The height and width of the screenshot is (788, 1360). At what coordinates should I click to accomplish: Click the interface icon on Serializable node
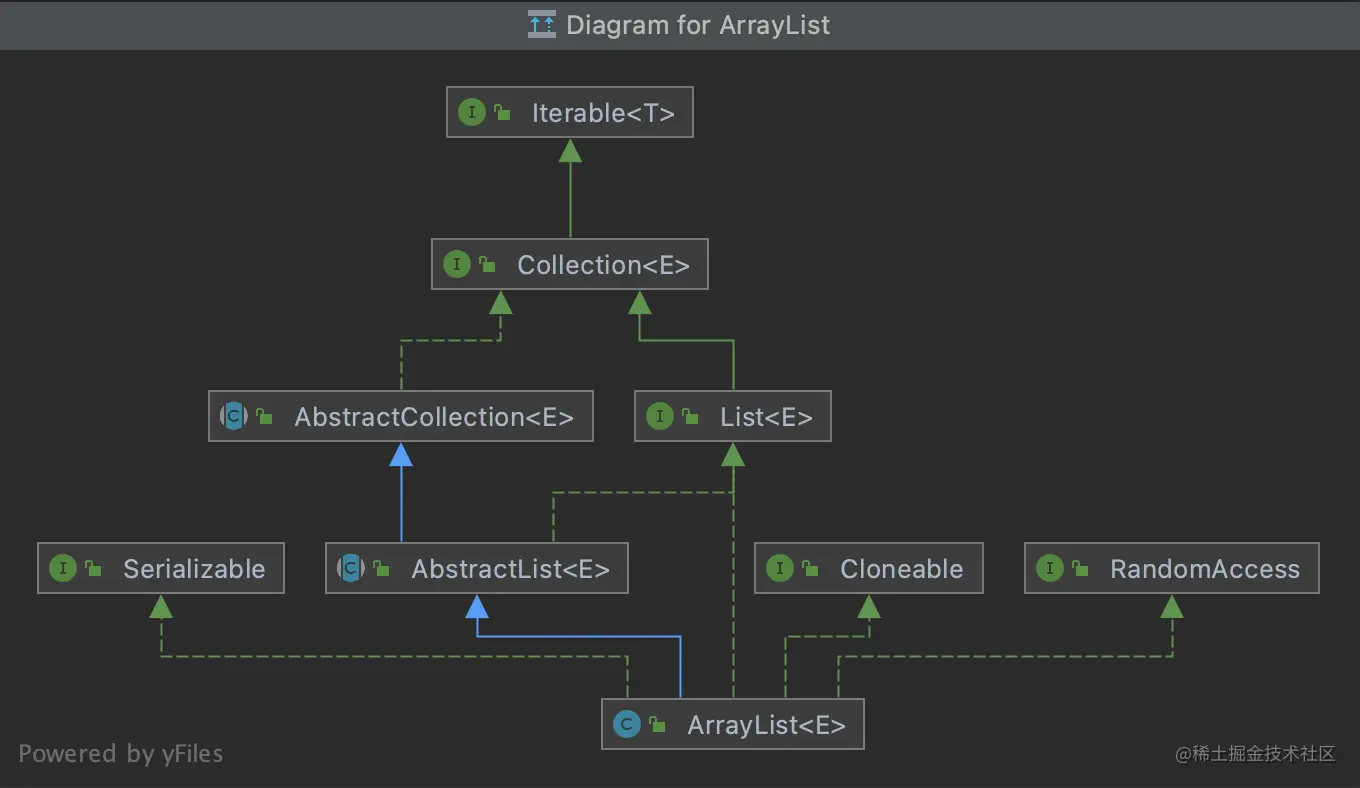[63, 568]
